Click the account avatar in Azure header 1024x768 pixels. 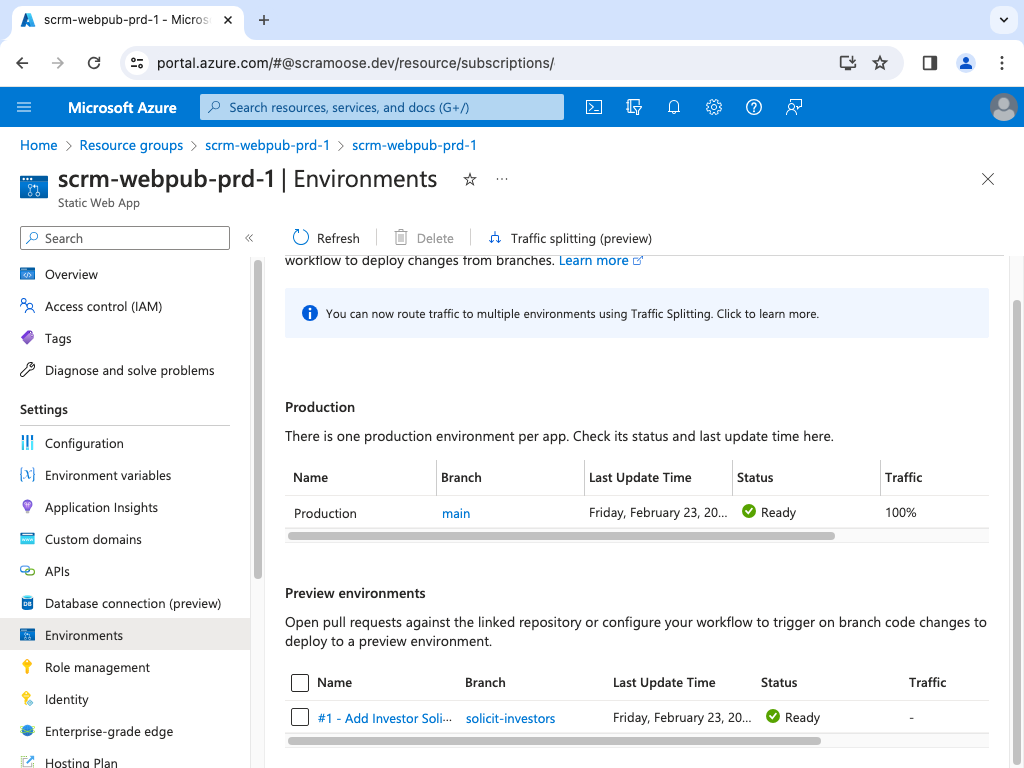click(x=1004, y=107)
